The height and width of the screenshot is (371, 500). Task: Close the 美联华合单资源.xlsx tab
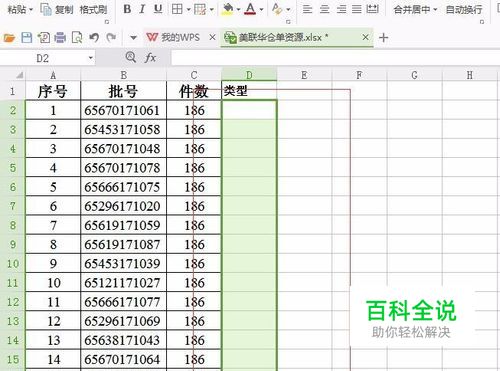[x=366, y=37]
